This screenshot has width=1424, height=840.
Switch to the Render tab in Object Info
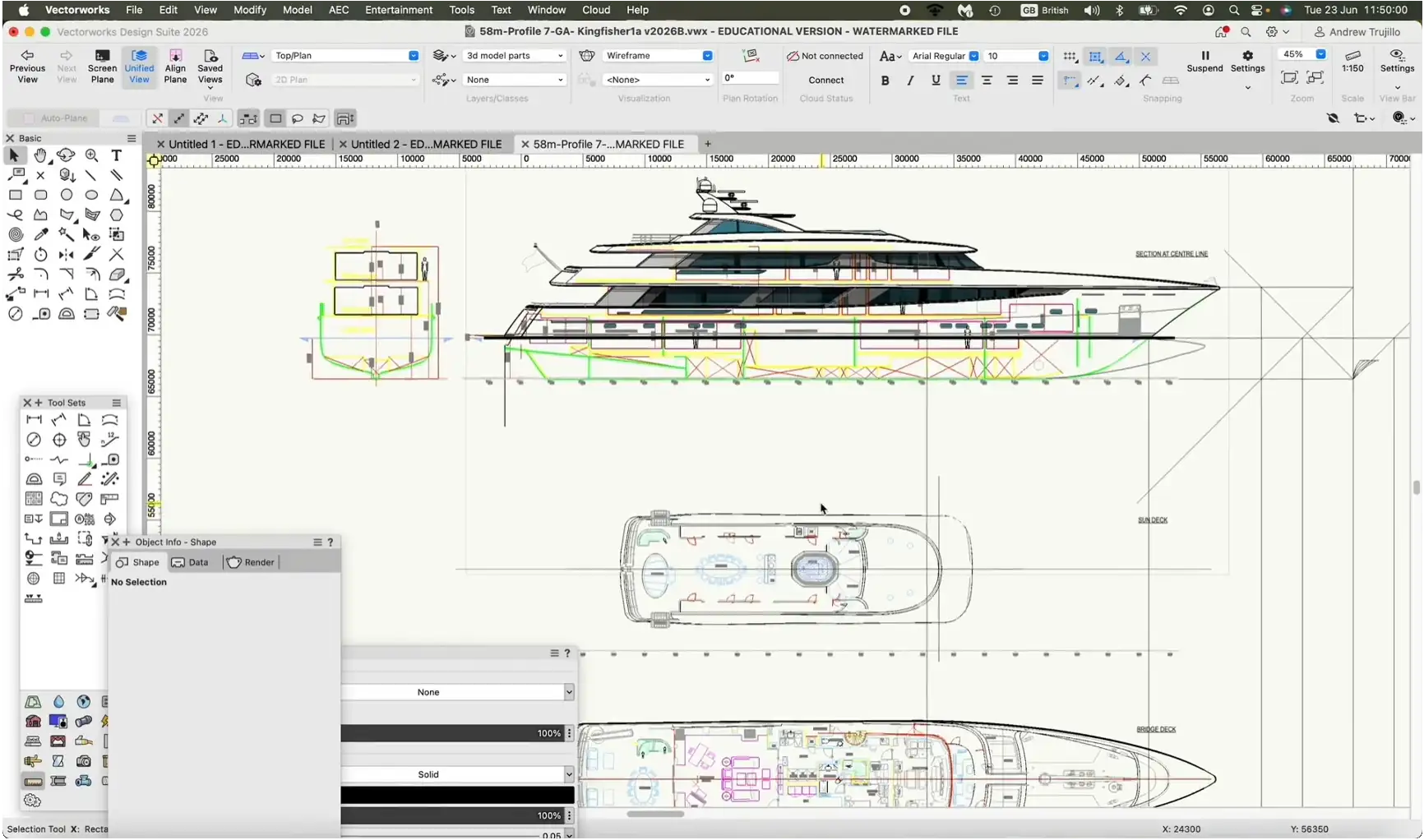coord(251,562)
